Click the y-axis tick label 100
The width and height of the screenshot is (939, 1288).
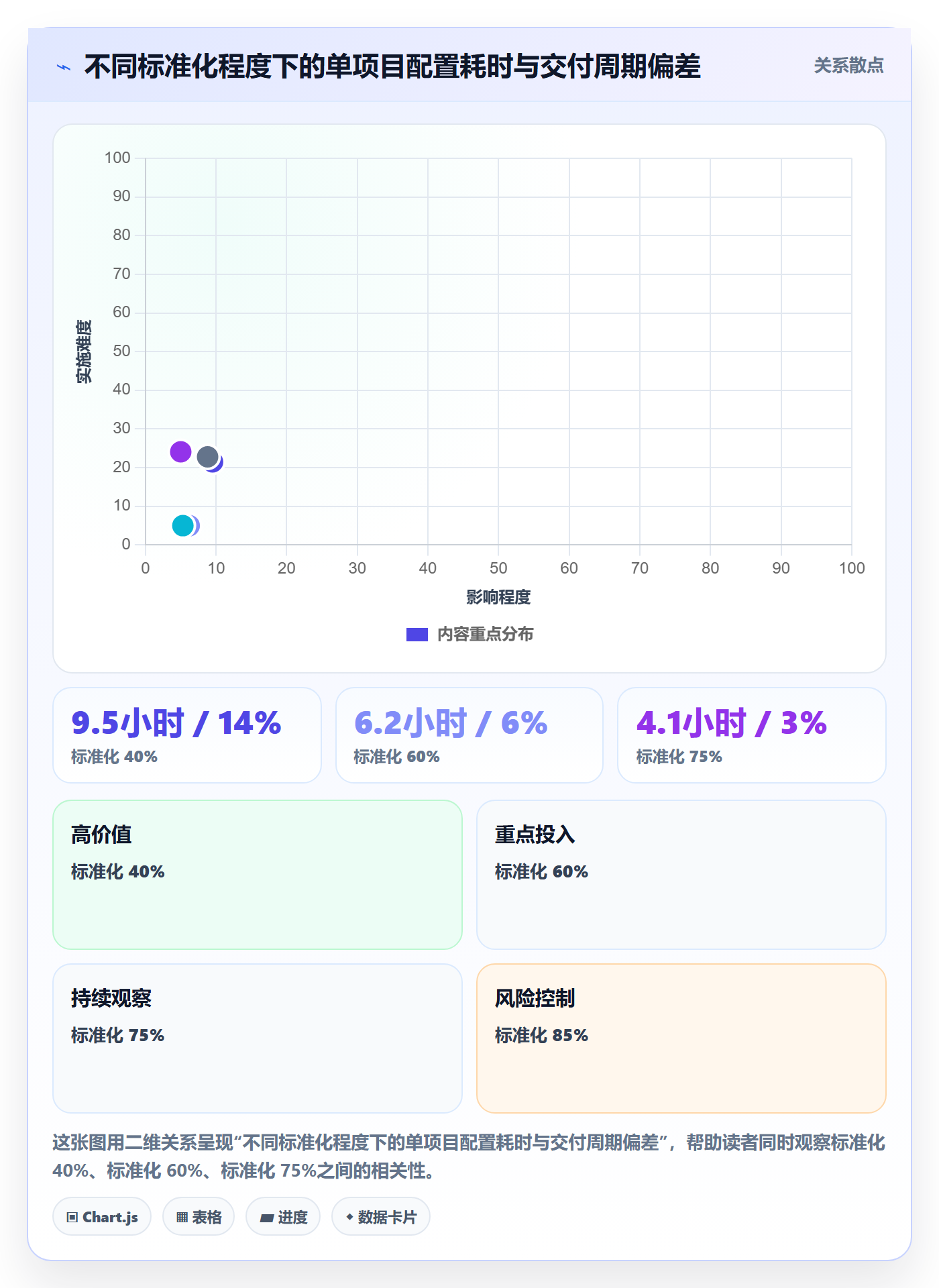pyautogui.click(x=117, y=158)
